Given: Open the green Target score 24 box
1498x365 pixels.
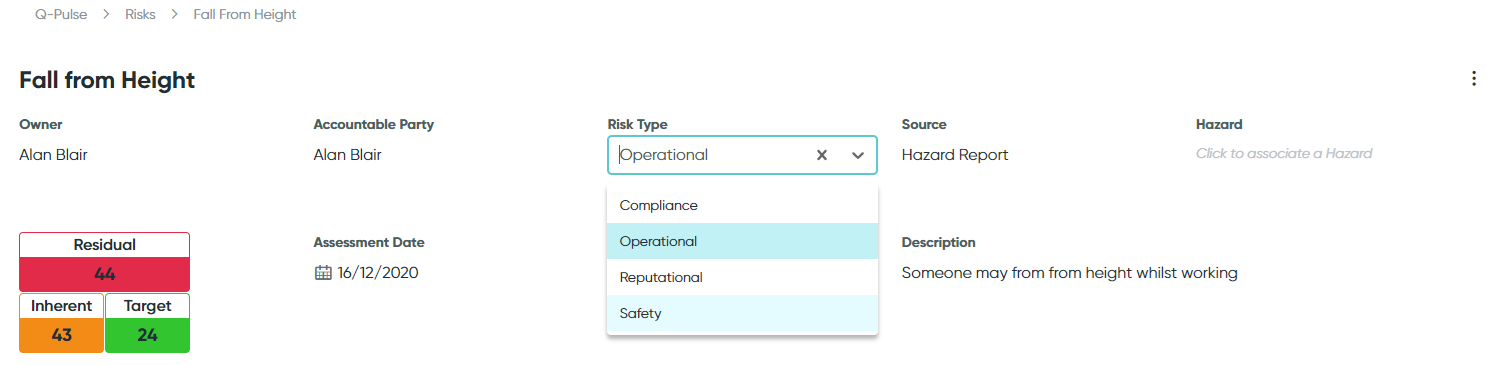Looking at the screenshot, I should tap(147, 335).
